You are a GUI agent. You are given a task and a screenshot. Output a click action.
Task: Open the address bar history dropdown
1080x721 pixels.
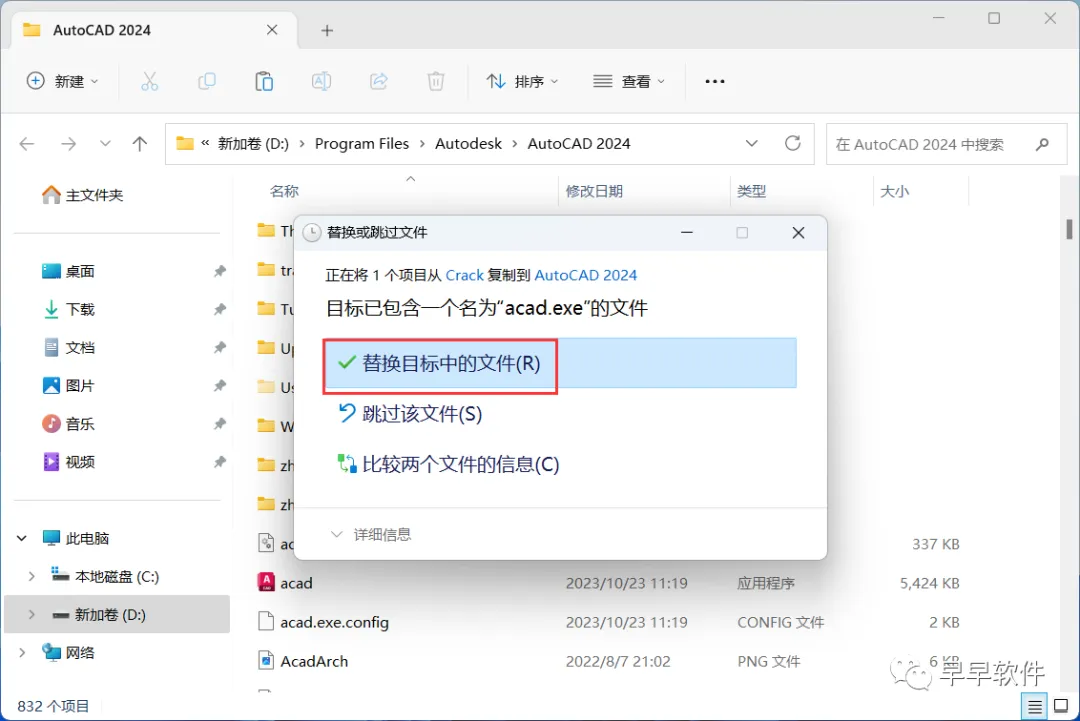coord(751,143)
